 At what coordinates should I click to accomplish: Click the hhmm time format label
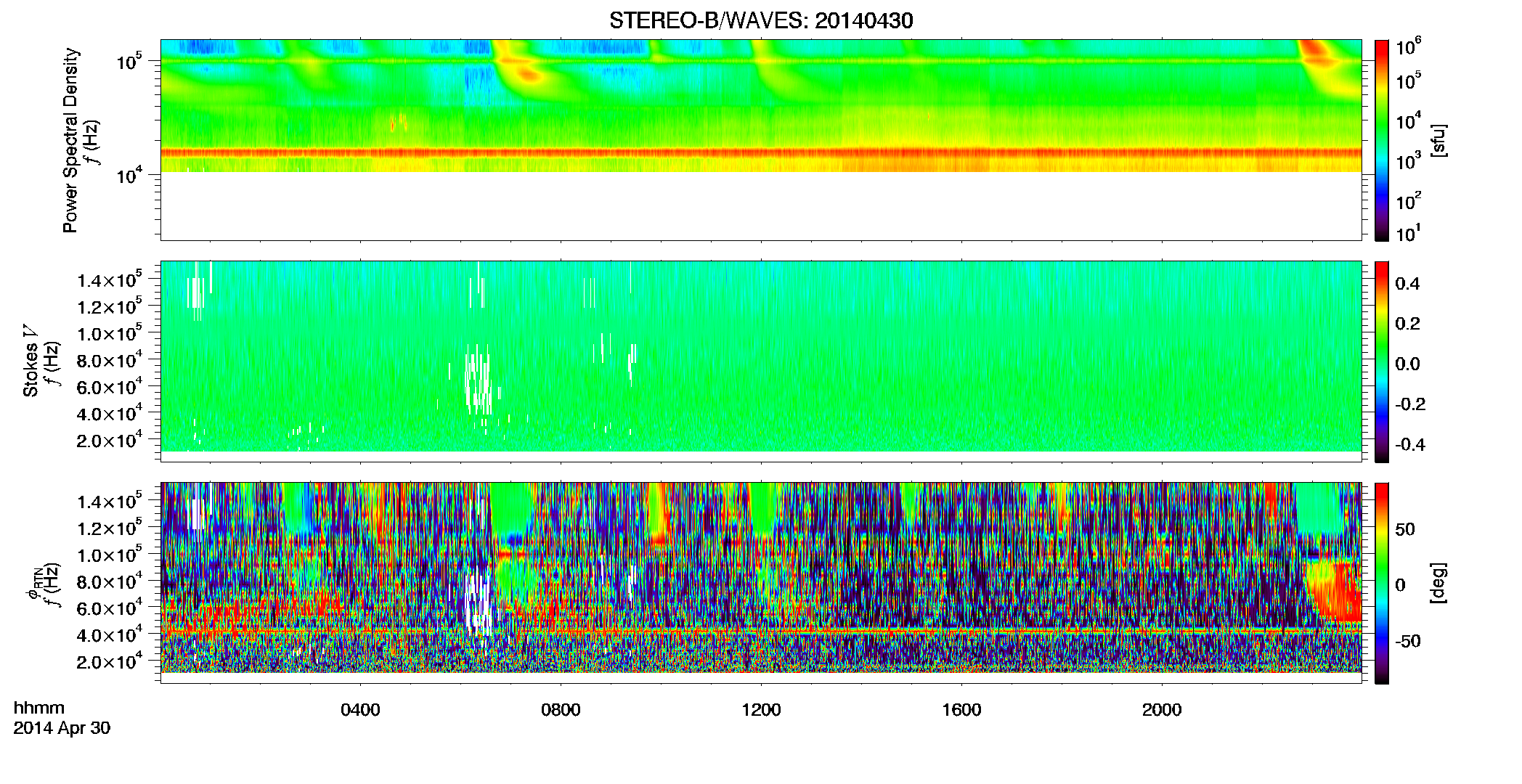39,708
